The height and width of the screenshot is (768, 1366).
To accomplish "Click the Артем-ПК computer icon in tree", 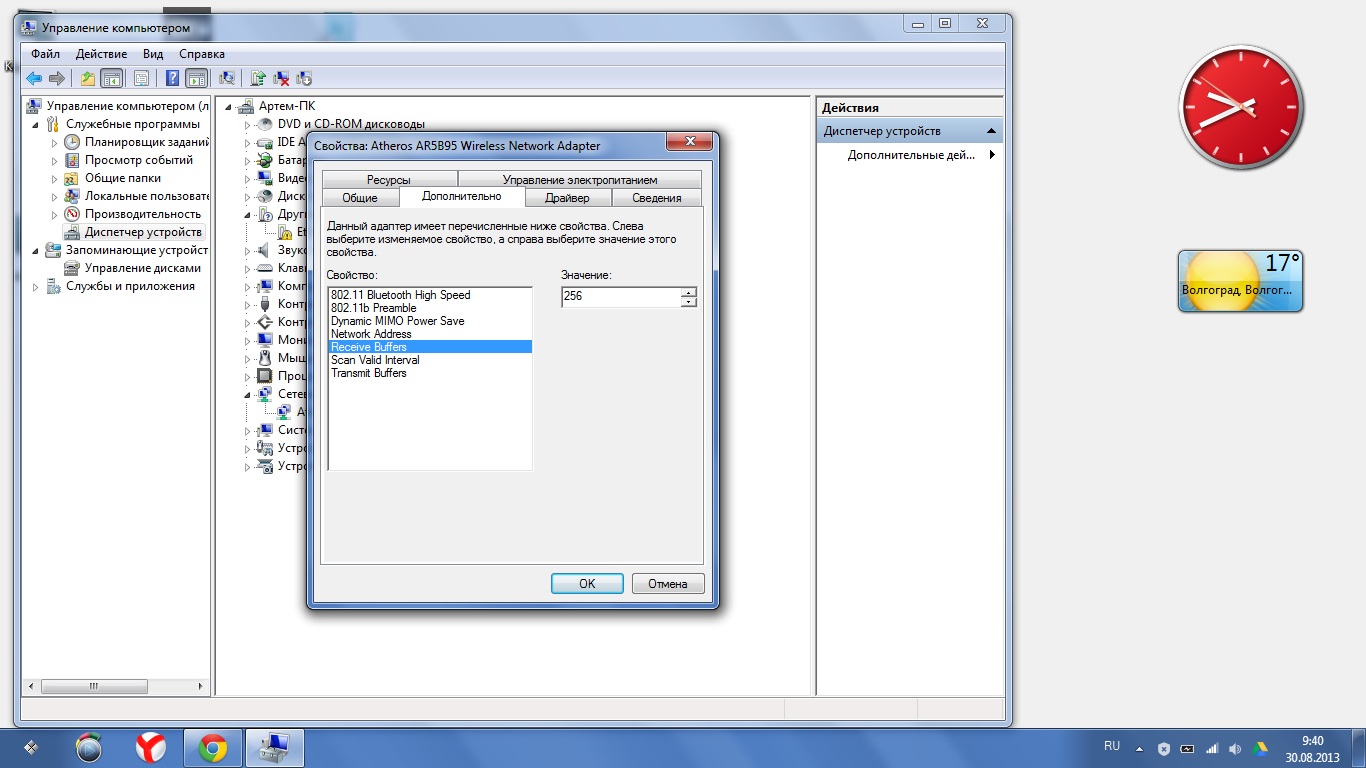I will pyautogui.click(x=246, y=106).
